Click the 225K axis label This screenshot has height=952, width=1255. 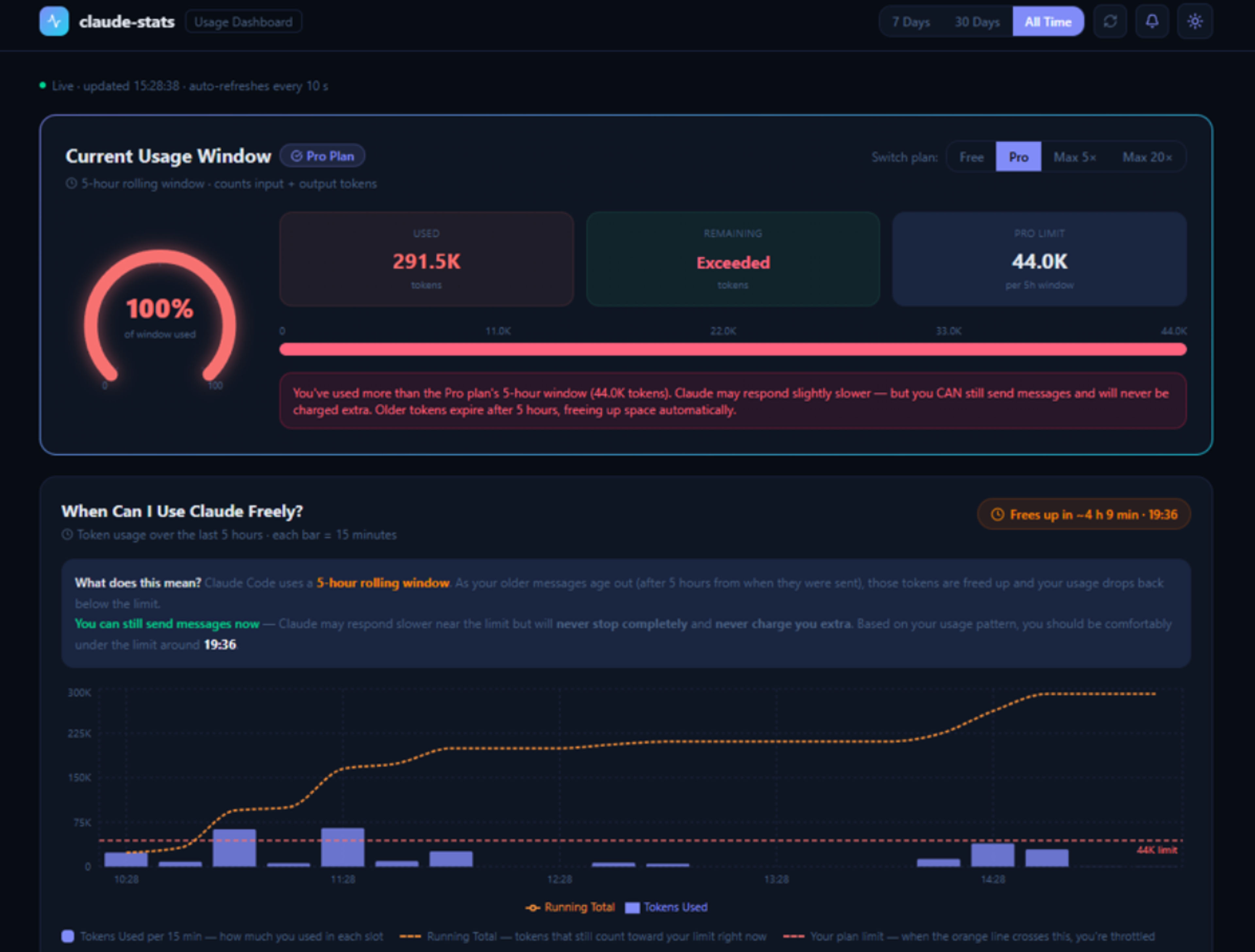pyautogui.click(x=79, y=734)
